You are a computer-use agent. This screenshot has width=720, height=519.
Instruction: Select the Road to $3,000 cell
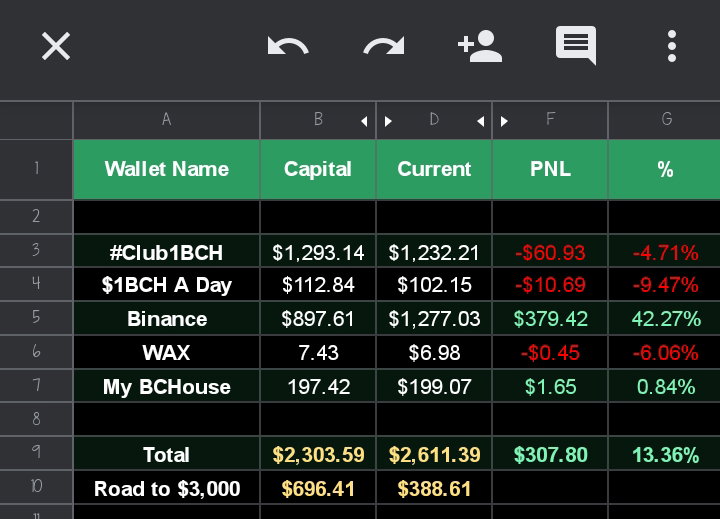[x=167, y=488]
